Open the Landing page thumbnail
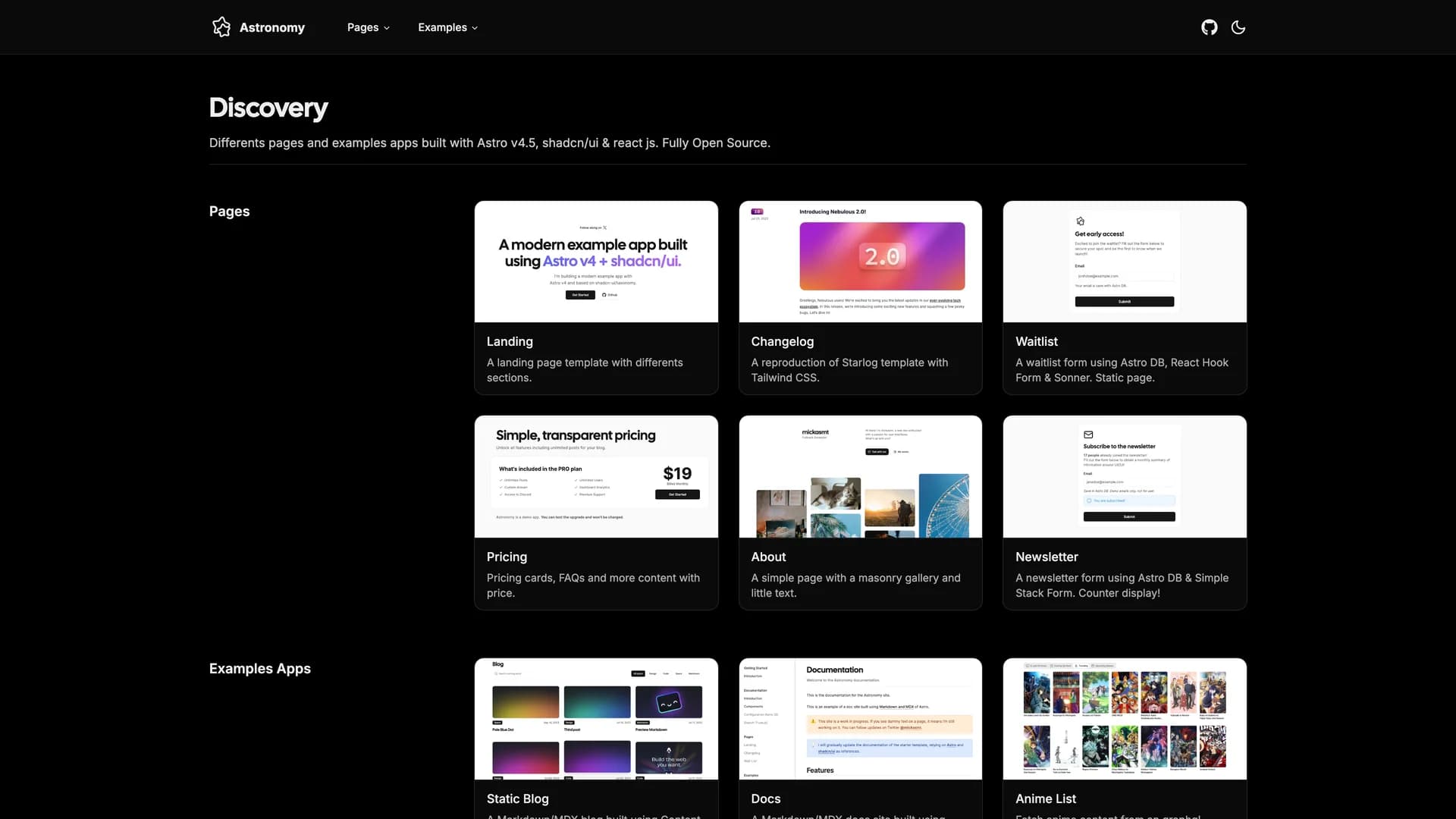Image resolution: width=1456 pixels, height=819 pixels. click(595, 262)
